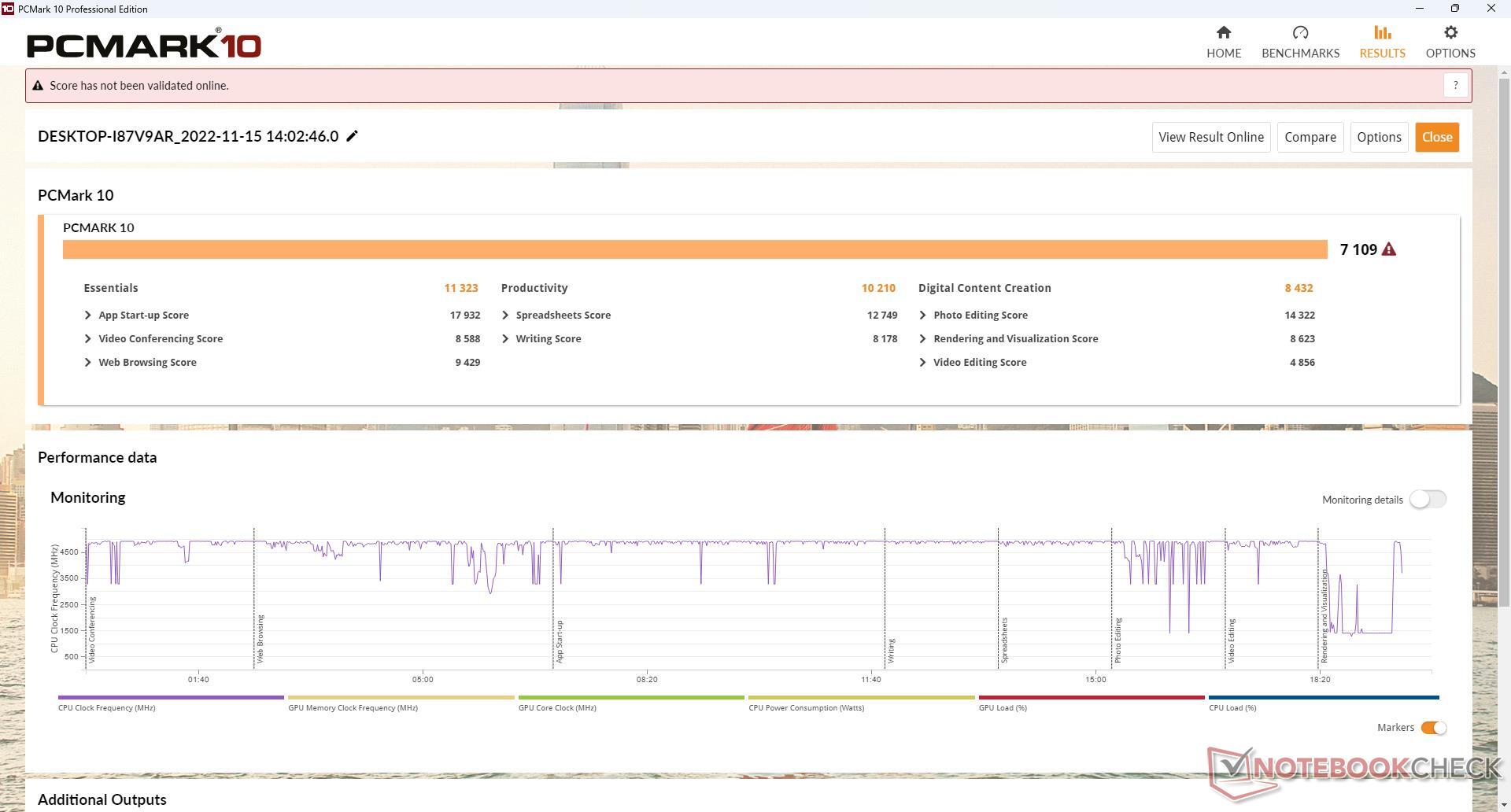Click the Photo Editing score value 14 322
This screenshot has width=1511, height=812.
tap(1299, 315)
